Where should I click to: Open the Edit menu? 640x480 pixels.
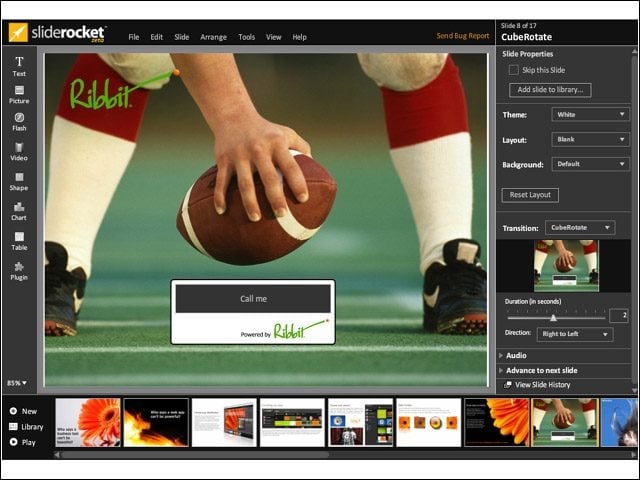(156, 37)
